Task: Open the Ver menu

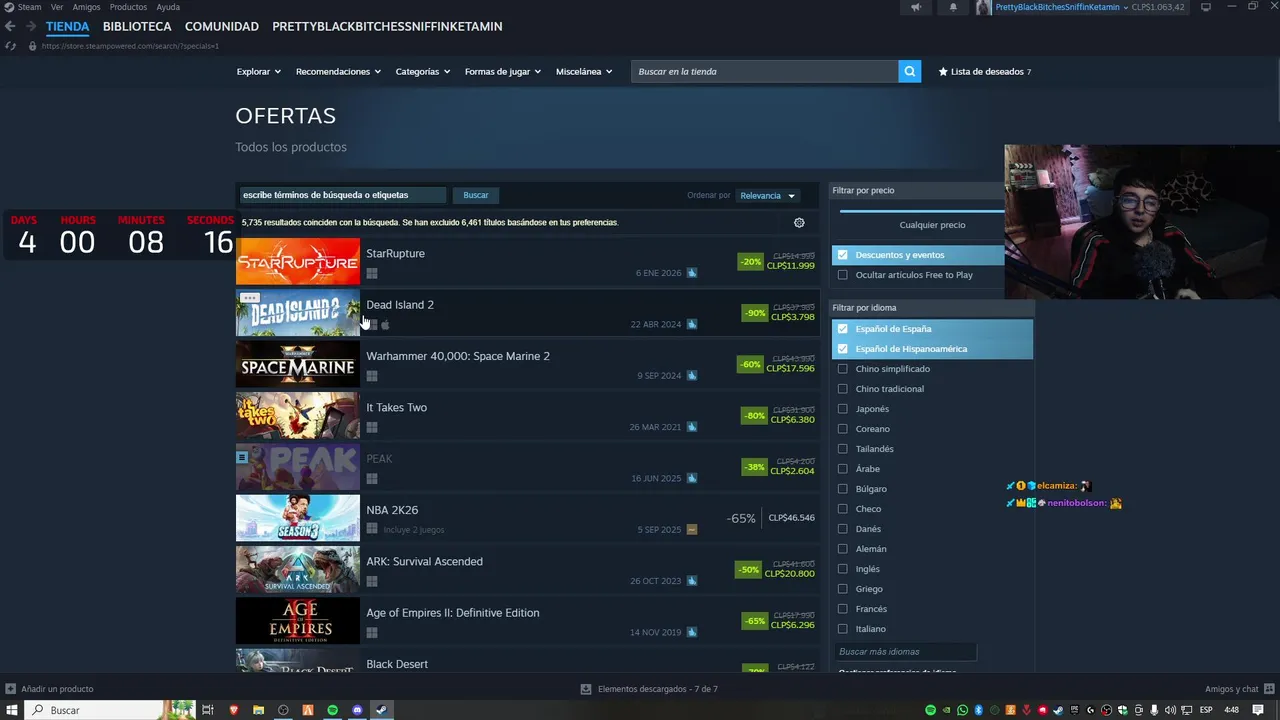Action: tap(57, 7)
